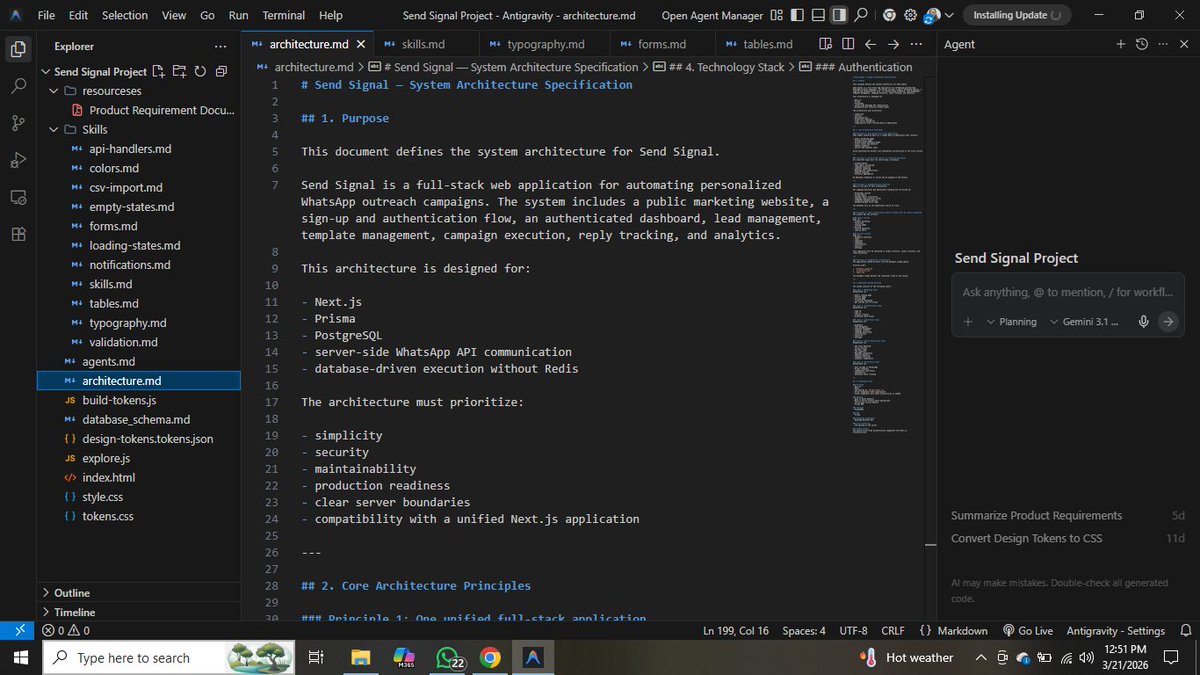The height and width of the screenshot is (675, 1200).
Task: Send the agent message with arrow button
Action: pos(1167,321)
